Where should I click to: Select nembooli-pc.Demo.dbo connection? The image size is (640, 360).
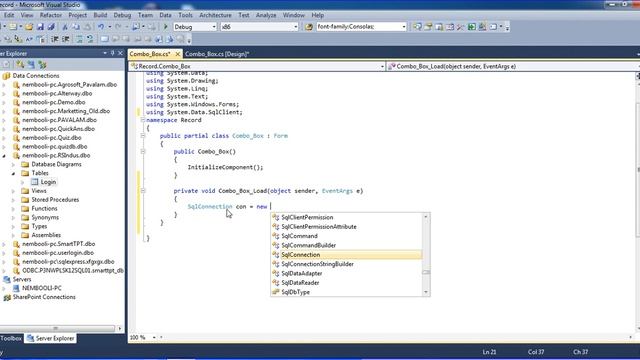click(x=53, y=102)
